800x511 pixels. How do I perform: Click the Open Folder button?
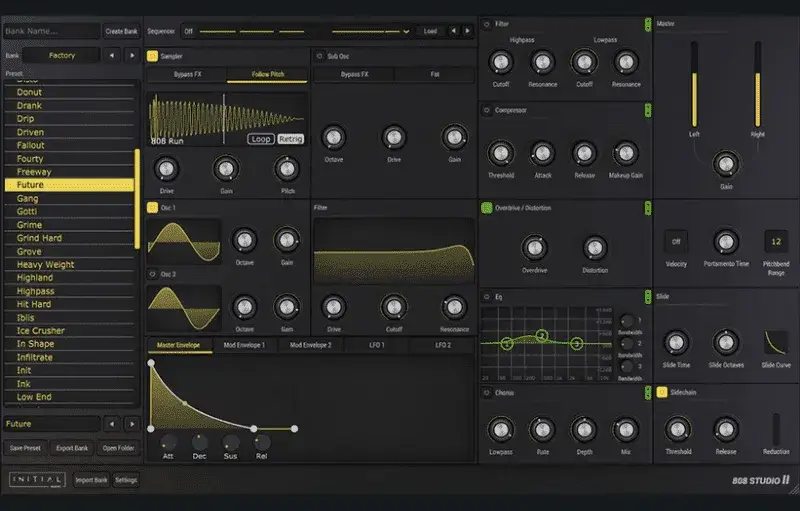tap(118, 448)
